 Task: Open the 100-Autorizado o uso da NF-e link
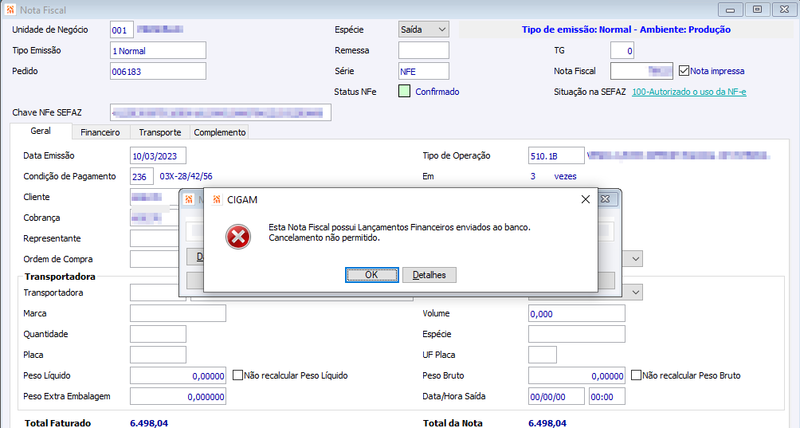689,92
